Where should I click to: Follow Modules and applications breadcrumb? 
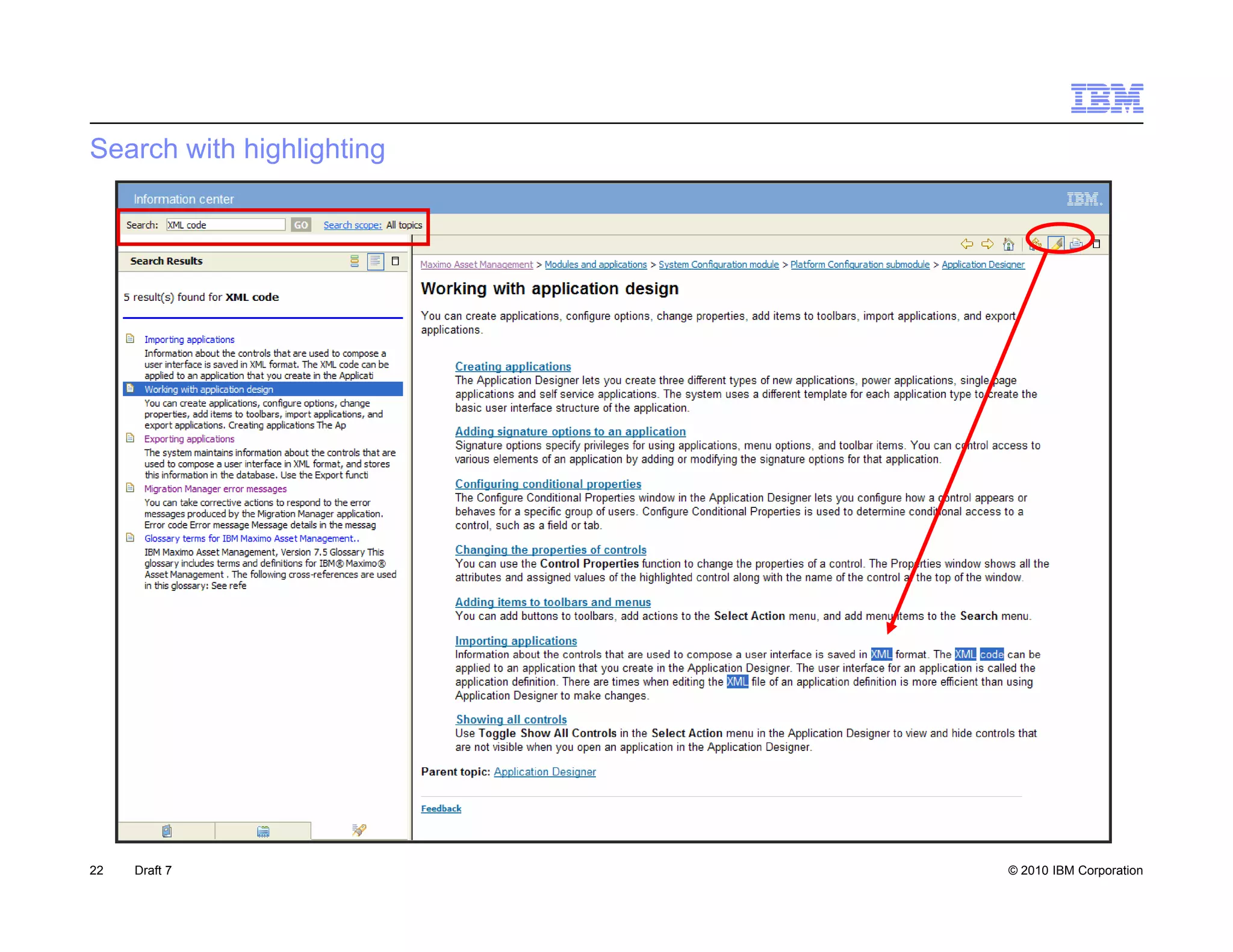coord(595,265)
